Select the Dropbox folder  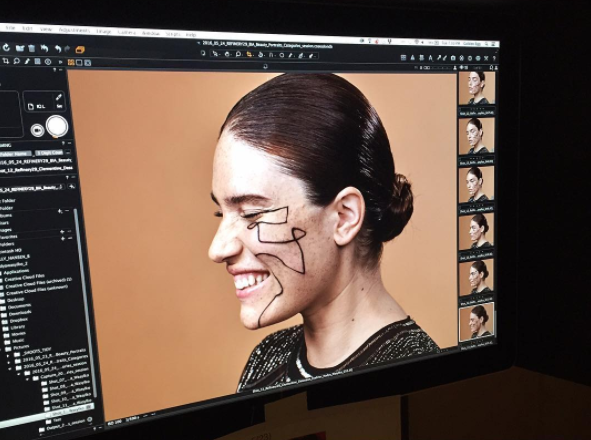[x=16, y=320]
